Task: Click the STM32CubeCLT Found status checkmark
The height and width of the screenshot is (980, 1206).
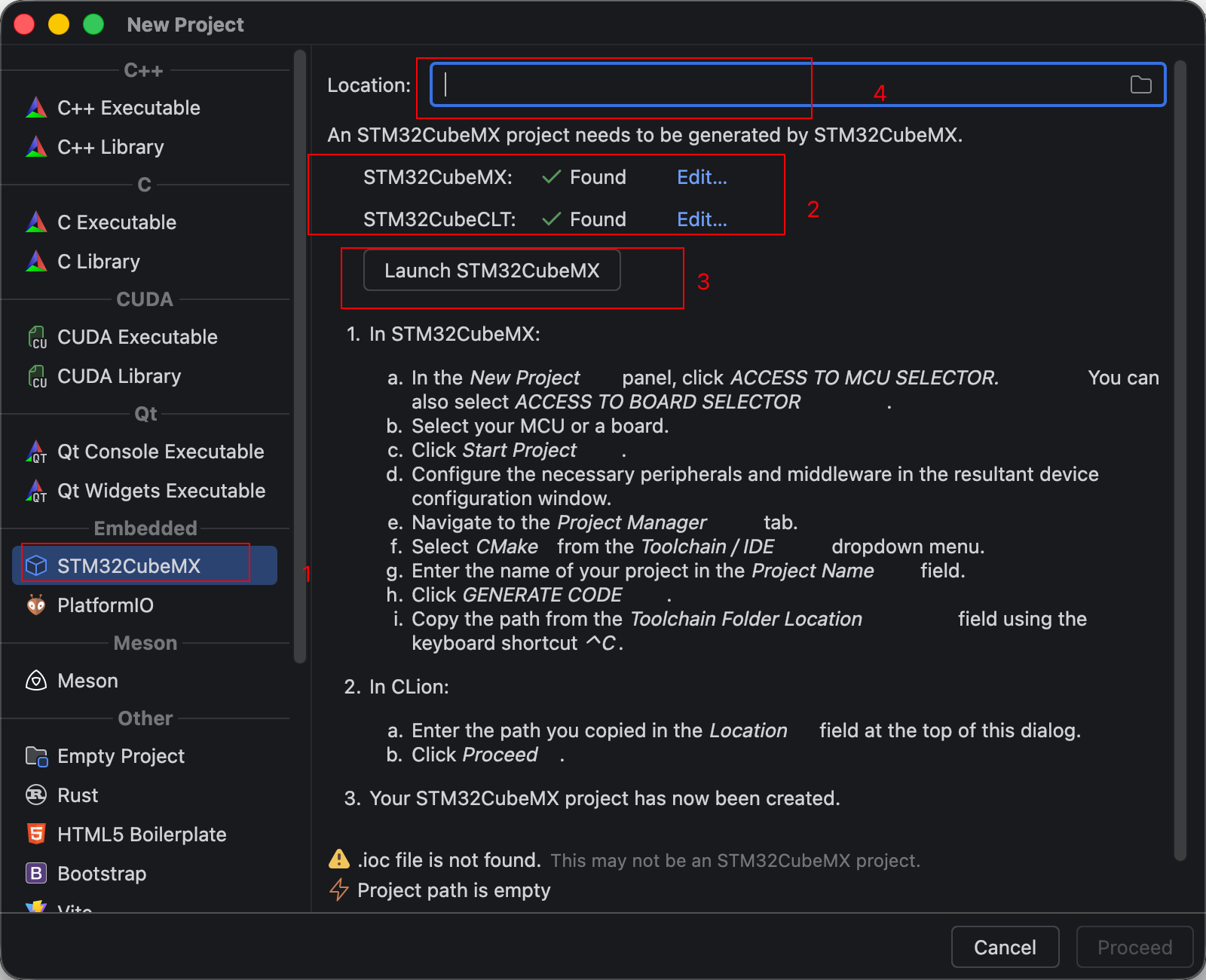Action: tap(552, 219)
